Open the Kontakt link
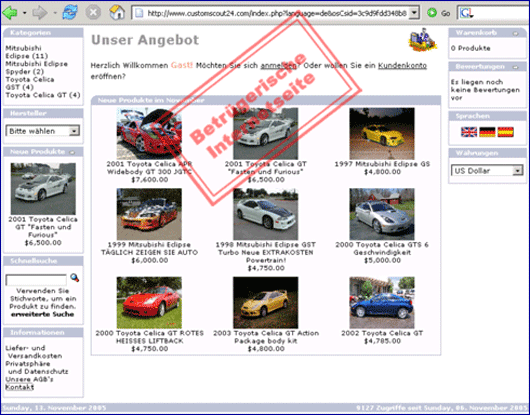 (x=20, y=387)
